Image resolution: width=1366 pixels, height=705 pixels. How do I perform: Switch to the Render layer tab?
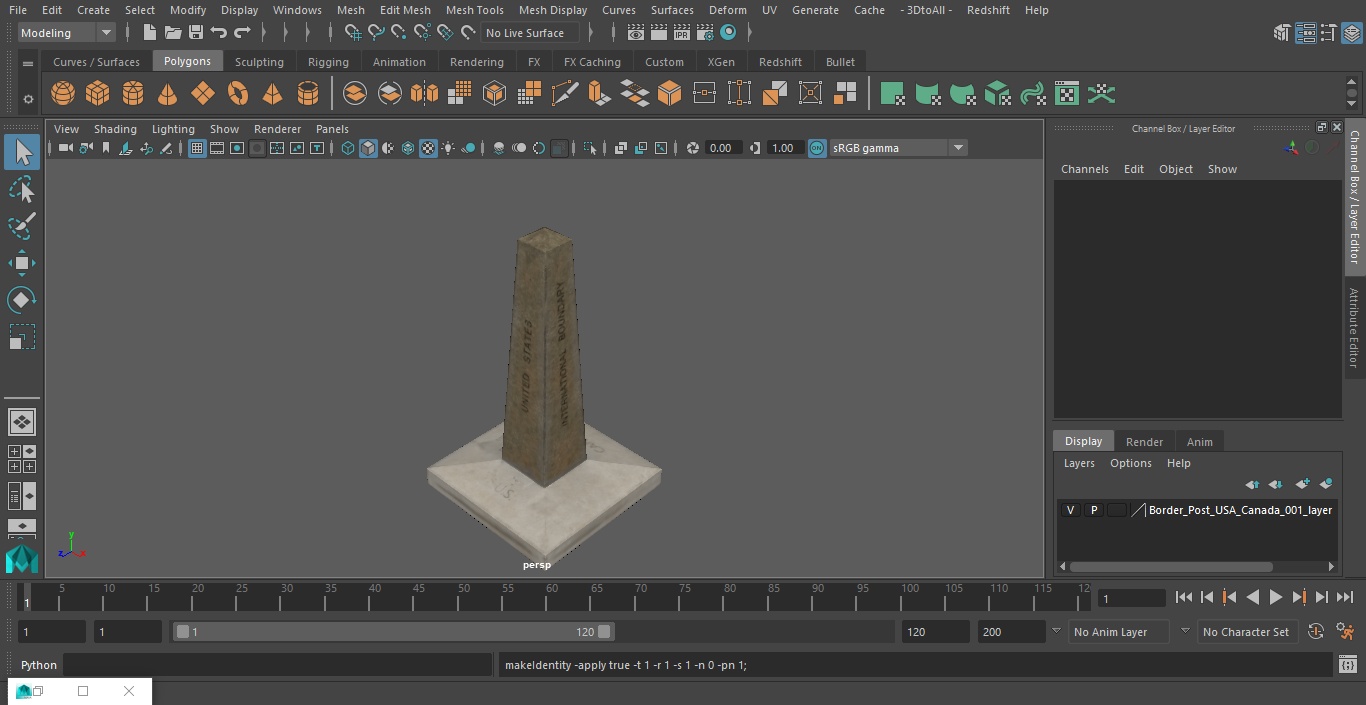(x=1144, y=442)
